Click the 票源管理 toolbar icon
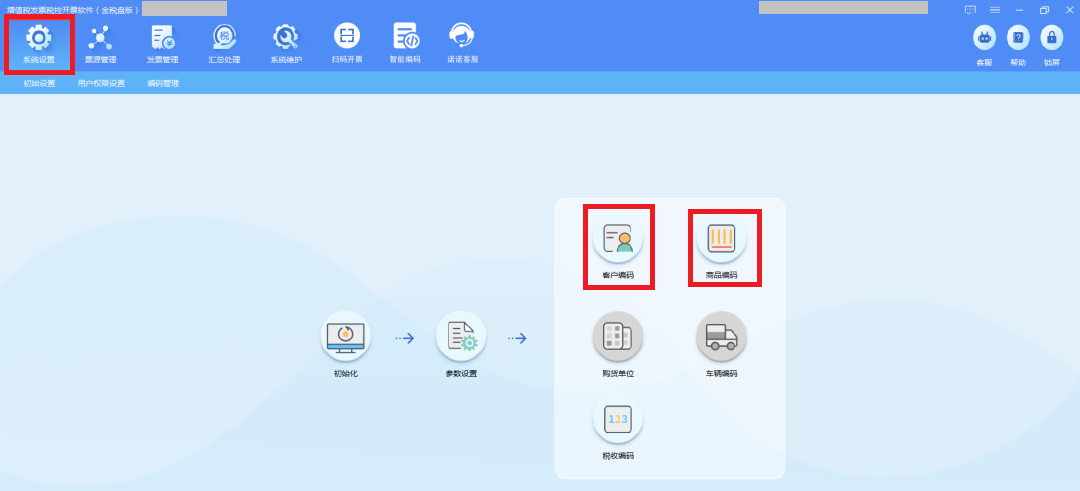Screen dimensions: 1080x491 coord(100,42)
